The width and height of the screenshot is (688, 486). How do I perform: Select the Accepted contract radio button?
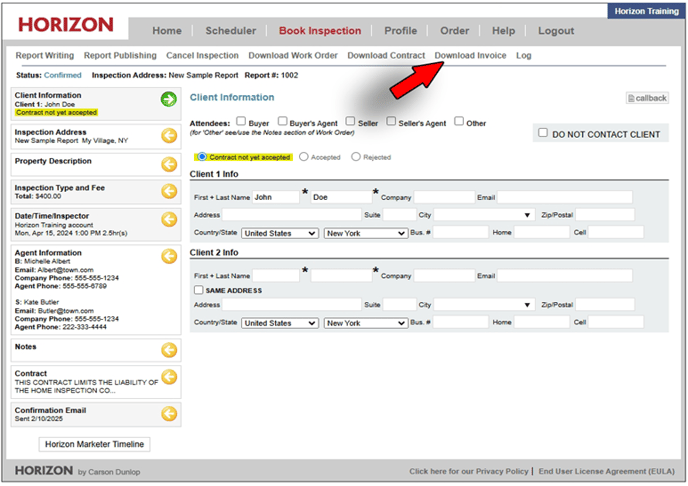tap(305, 157)
